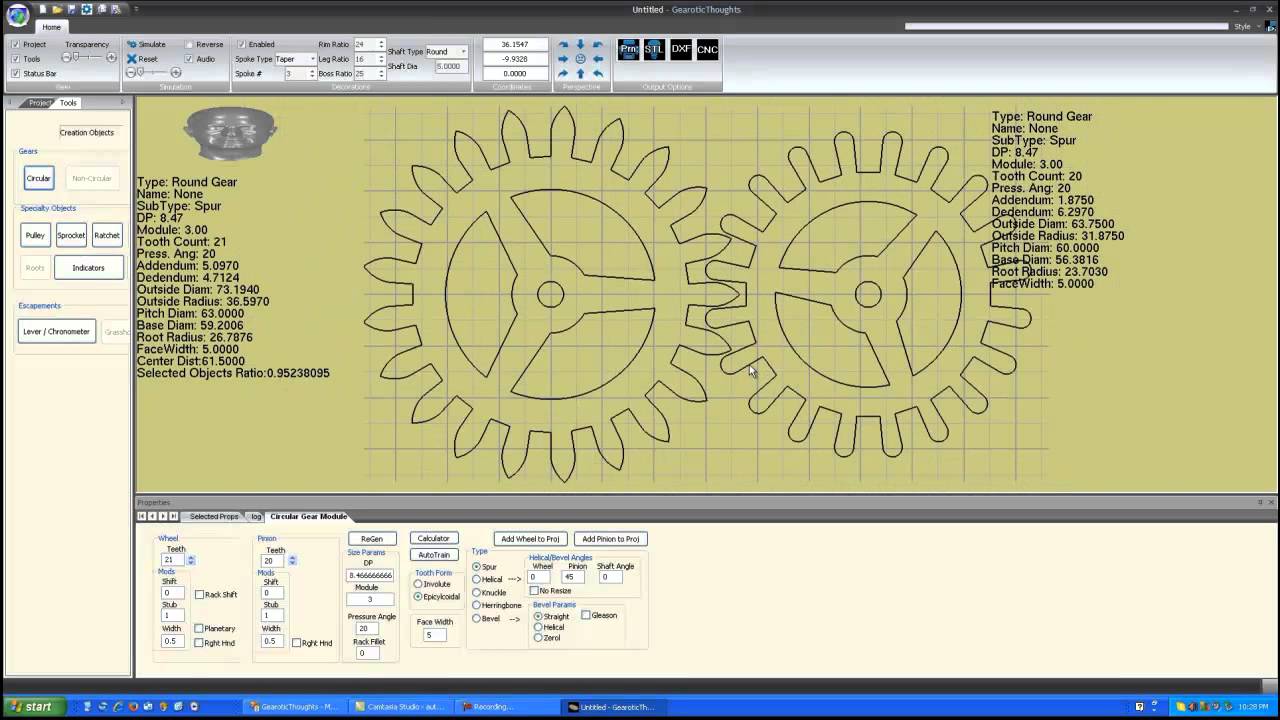Open the log tab
The height and width of the screenshot is (720, 1280).
point(256,516)
